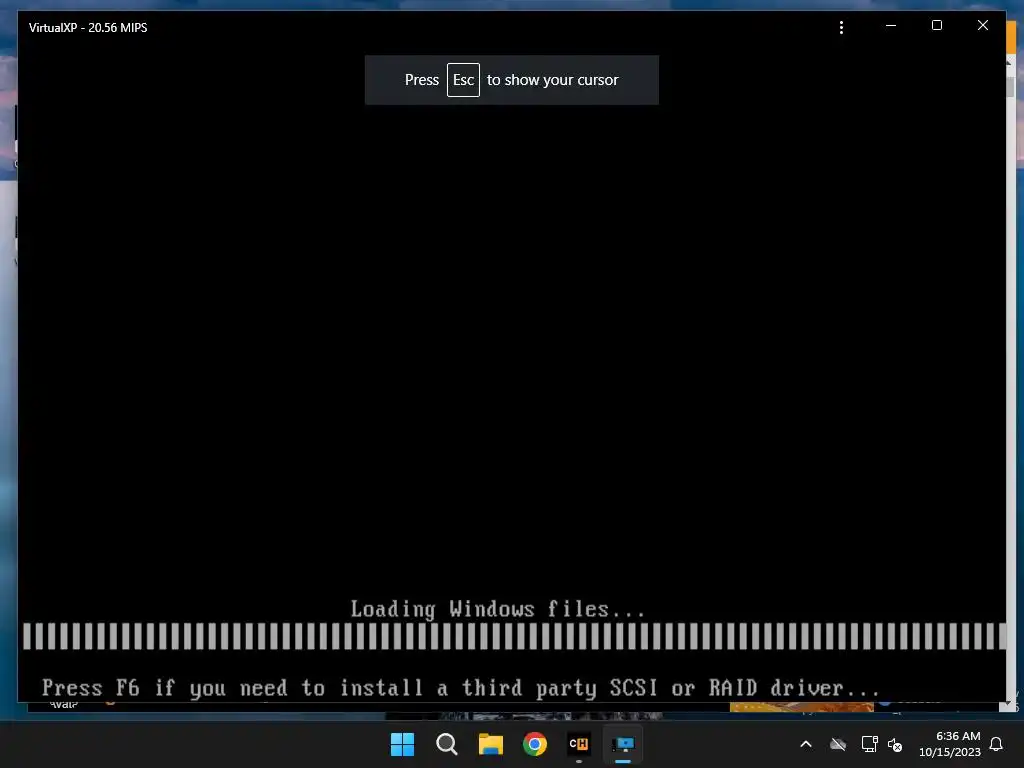Click the muted volume tray icon
The height and width of the screenshot is (768, 1024).
(895, 744)
